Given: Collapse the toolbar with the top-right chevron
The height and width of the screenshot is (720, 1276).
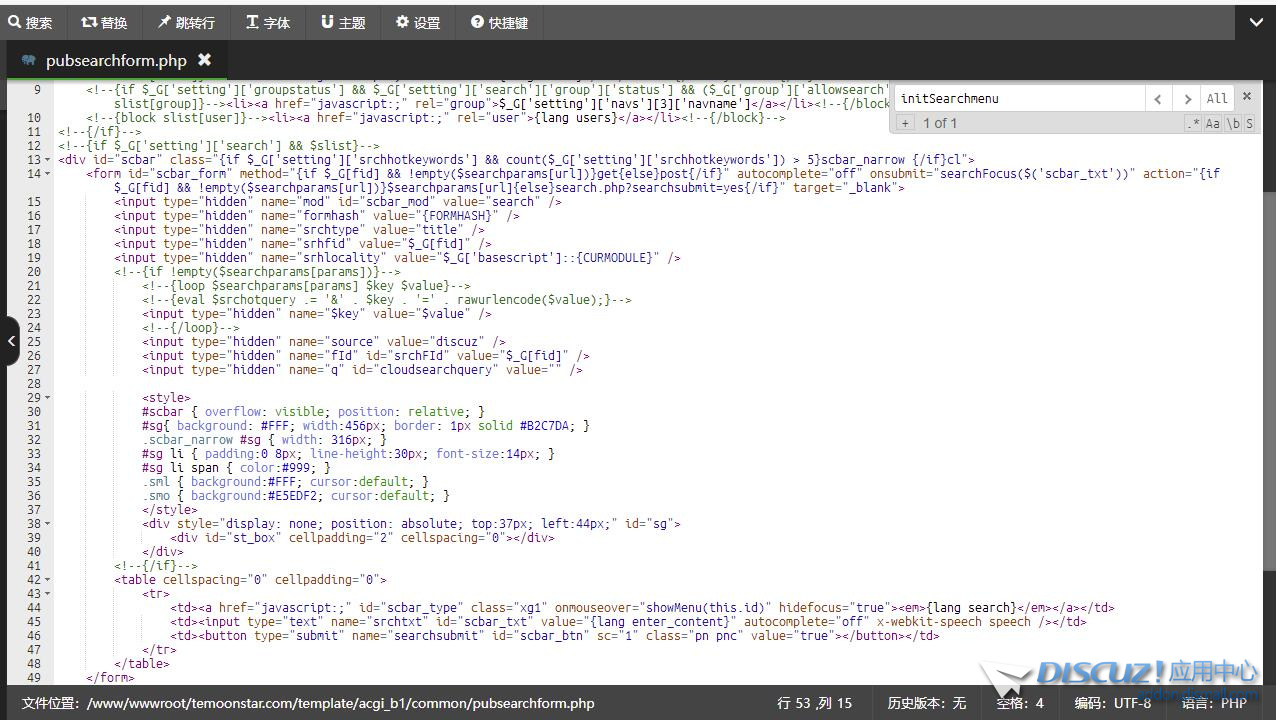Looking at the screenshot, I should (1256, 22).
